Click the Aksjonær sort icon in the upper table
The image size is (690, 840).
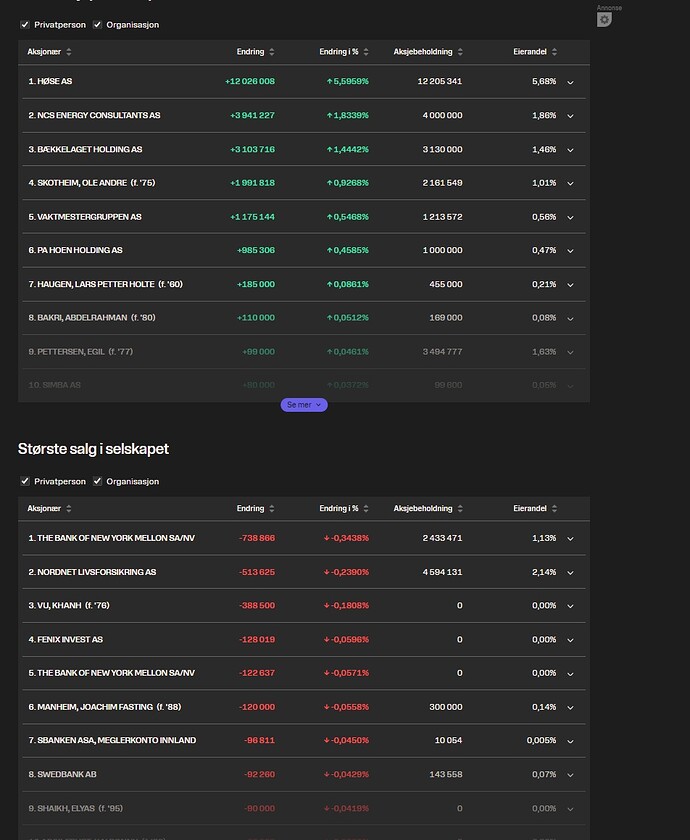69,52
